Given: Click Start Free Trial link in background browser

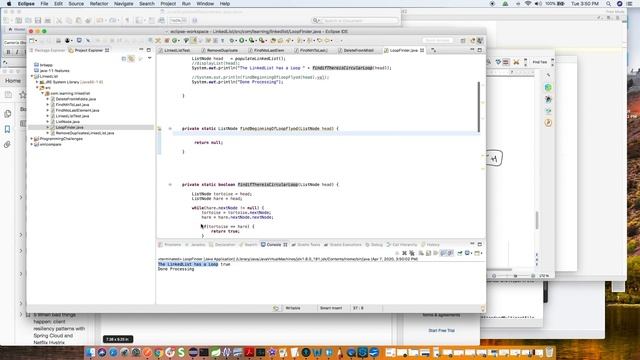Looking at the screenshot, I should [441, 330].
